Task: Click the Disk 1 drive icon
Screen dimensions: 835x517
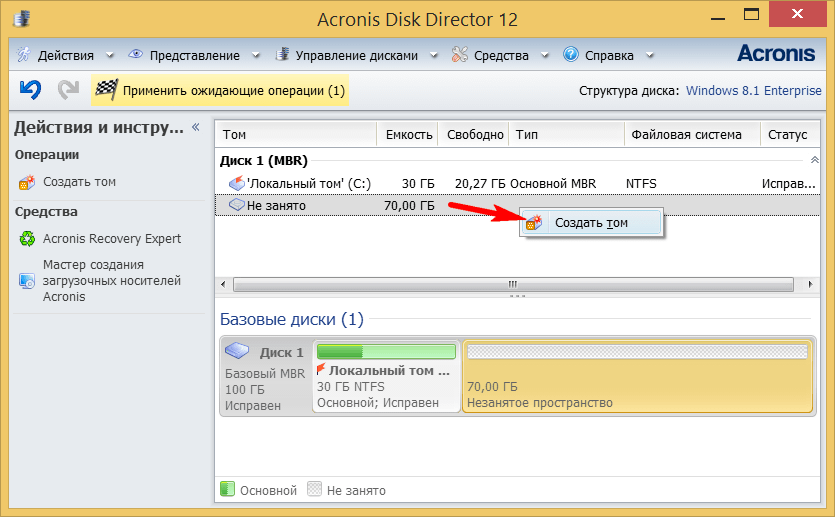Action: click(x=238, y=352)
